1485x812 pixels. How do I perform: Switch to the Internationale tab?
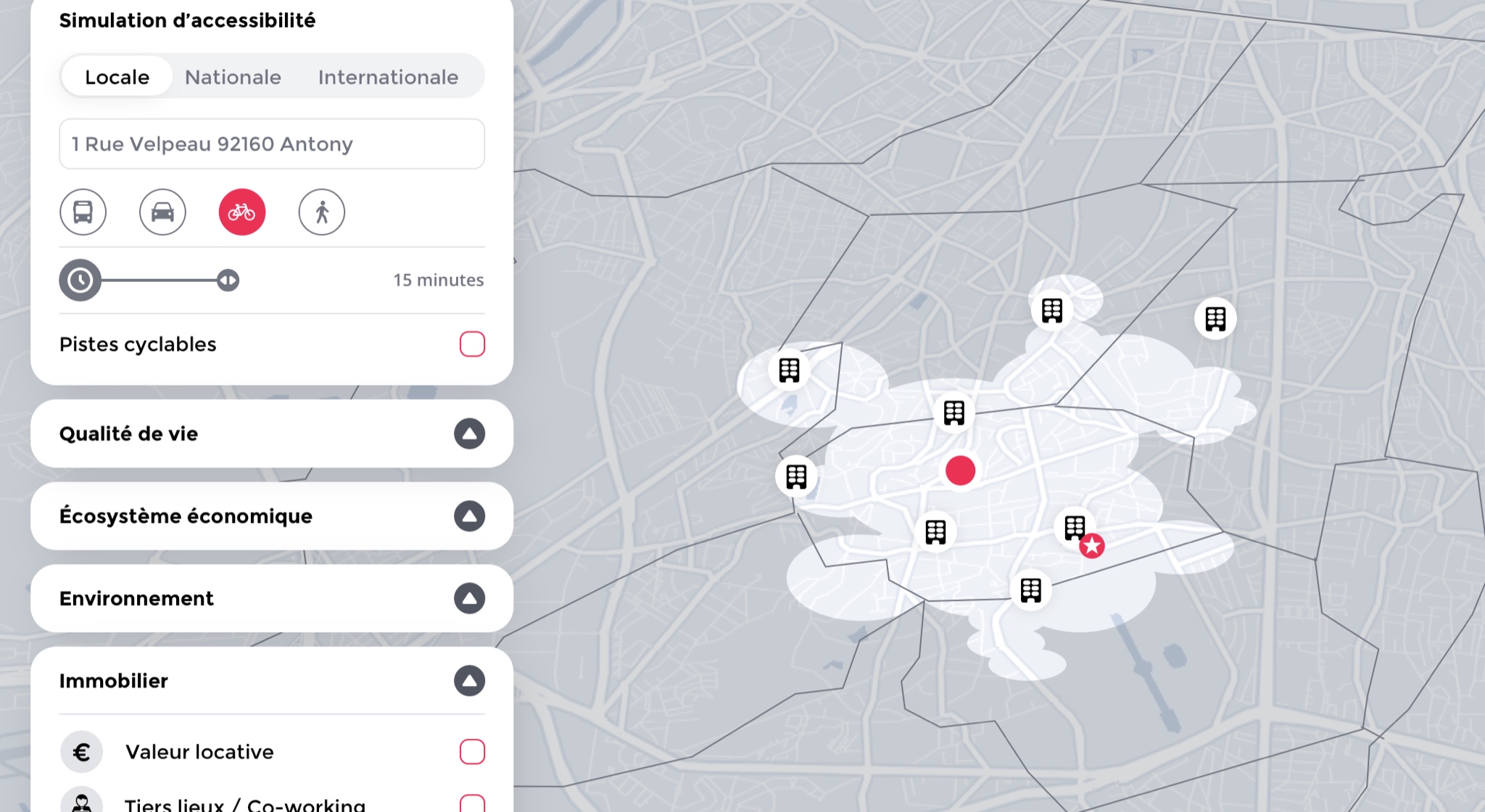pos(388,77)
